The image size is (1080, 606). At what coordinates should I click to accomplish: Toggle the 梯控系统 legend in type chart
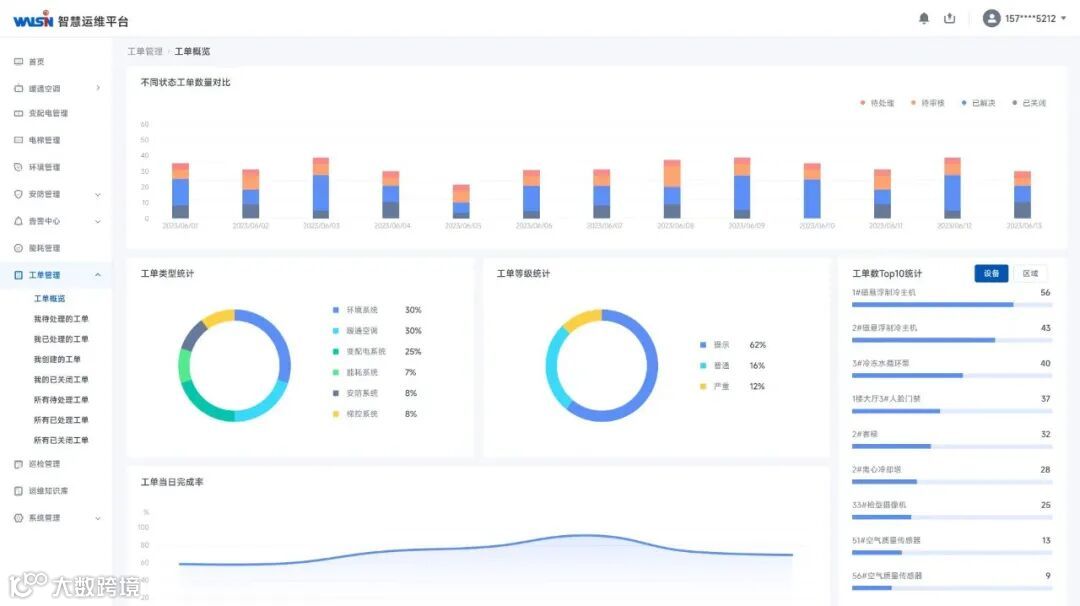[355, 414]
